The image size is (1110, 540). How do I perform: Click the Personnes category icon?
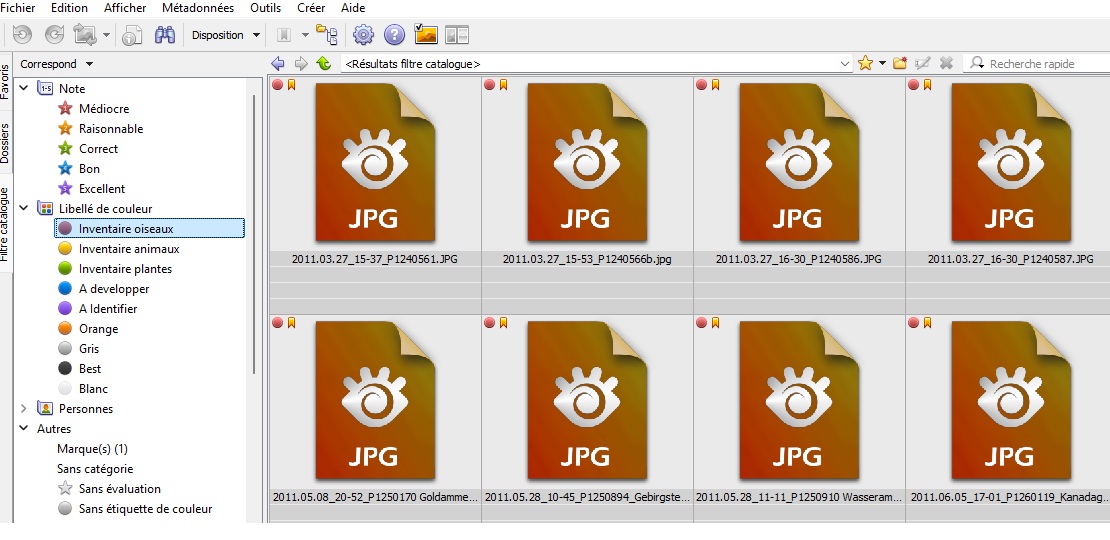tap(45, 408)
